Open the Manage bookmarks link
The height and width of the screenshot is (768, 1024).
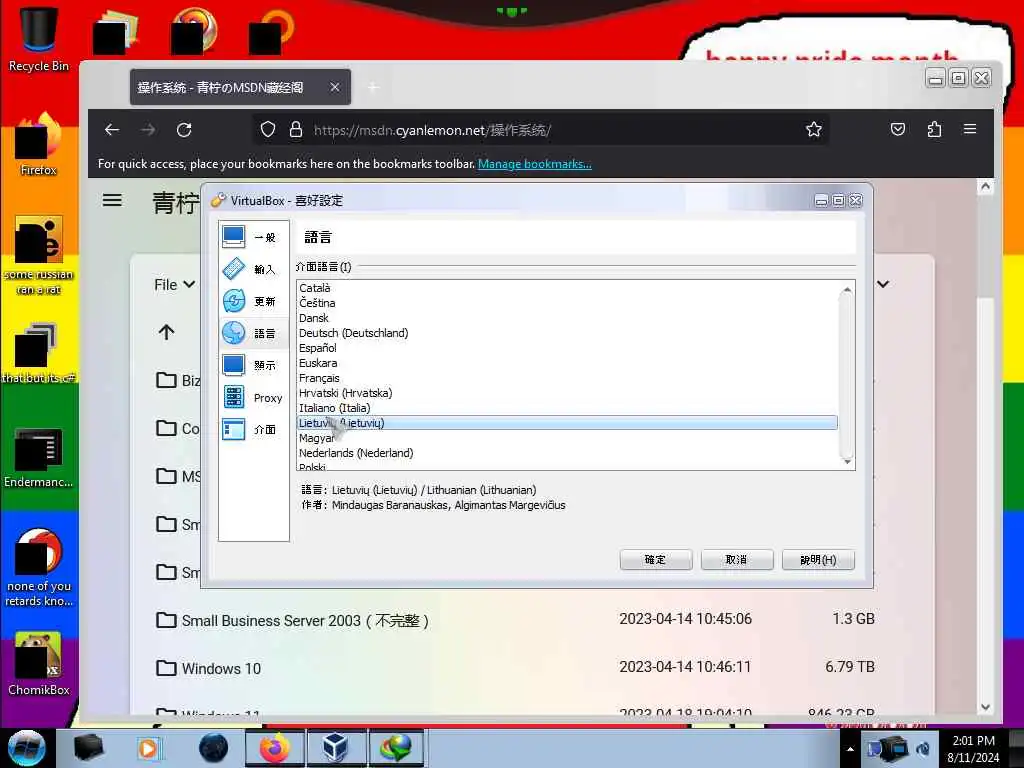coord(534,164)
